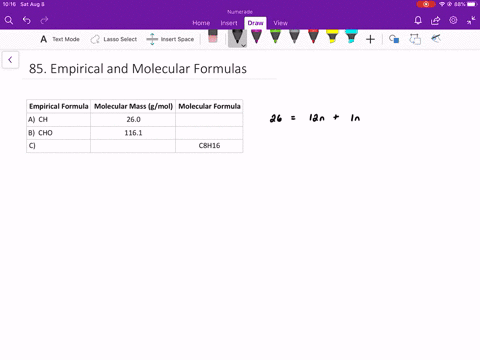Add a new pen with the plus
The height and width of the screenshot is (360, 480).
(x=370, y=39)
